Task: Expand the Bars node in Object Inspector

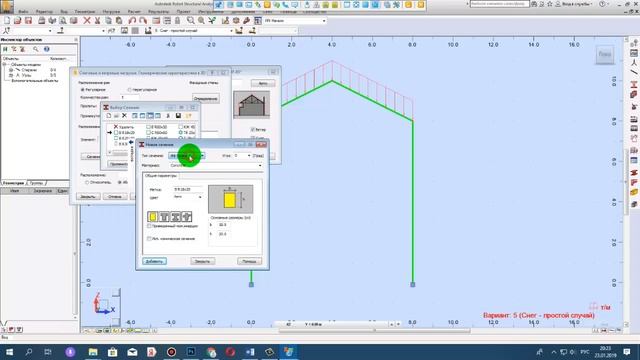Action: pos(11,70)
